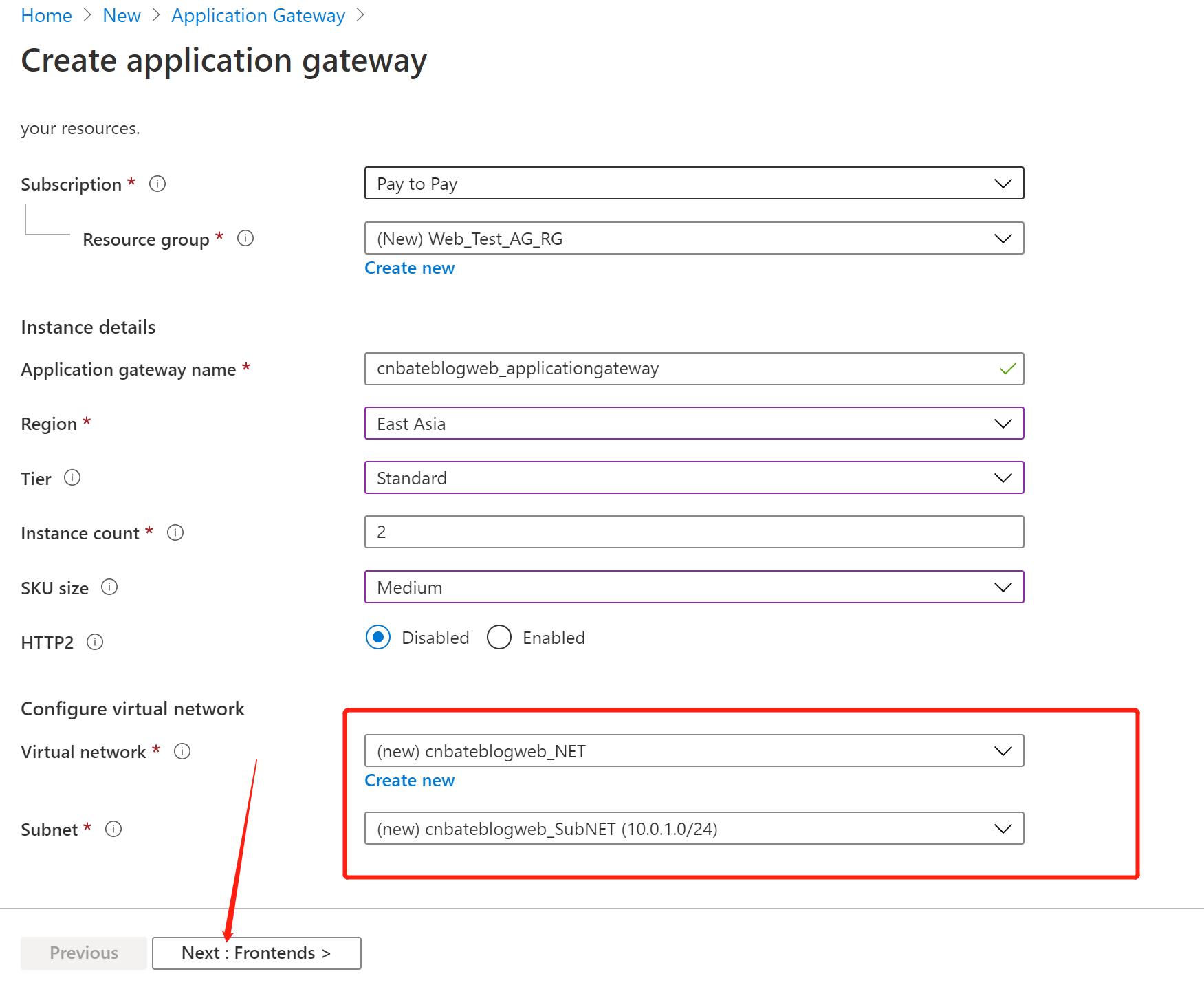Click the Subnet info icon

pos(111,829)
